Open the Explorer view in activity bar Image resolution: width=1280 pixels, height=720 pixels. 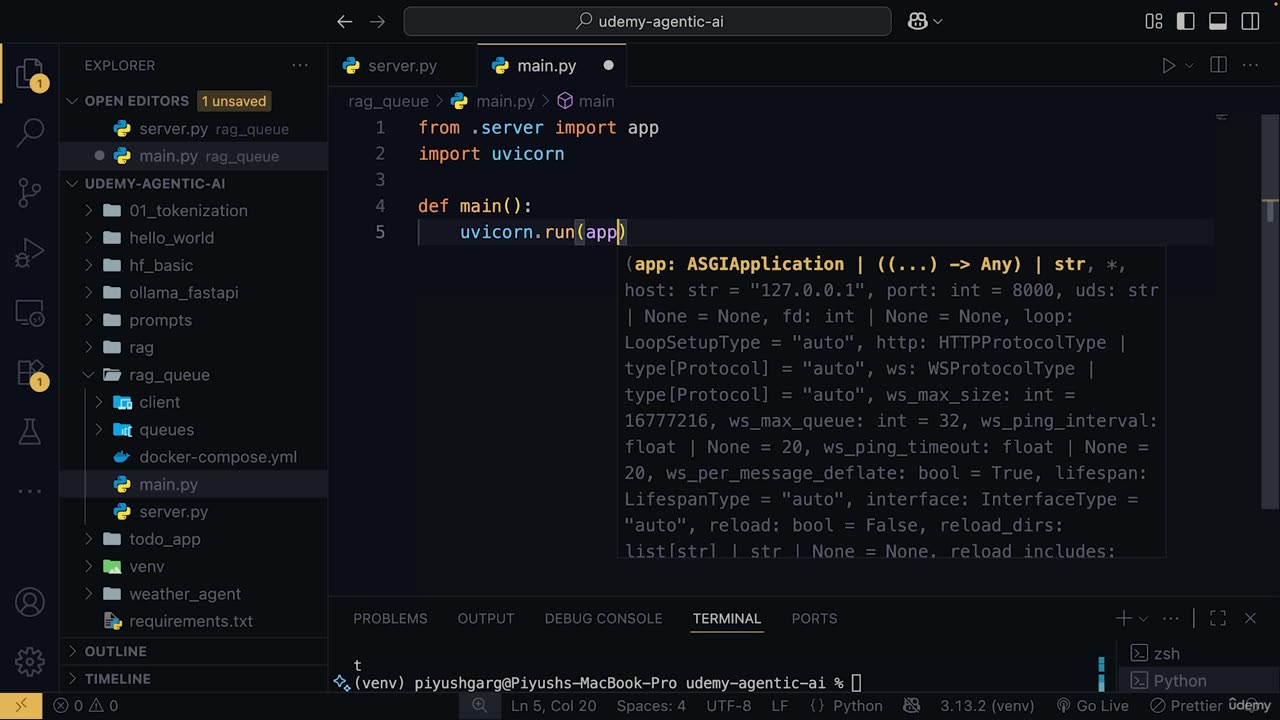pos(30,75)
